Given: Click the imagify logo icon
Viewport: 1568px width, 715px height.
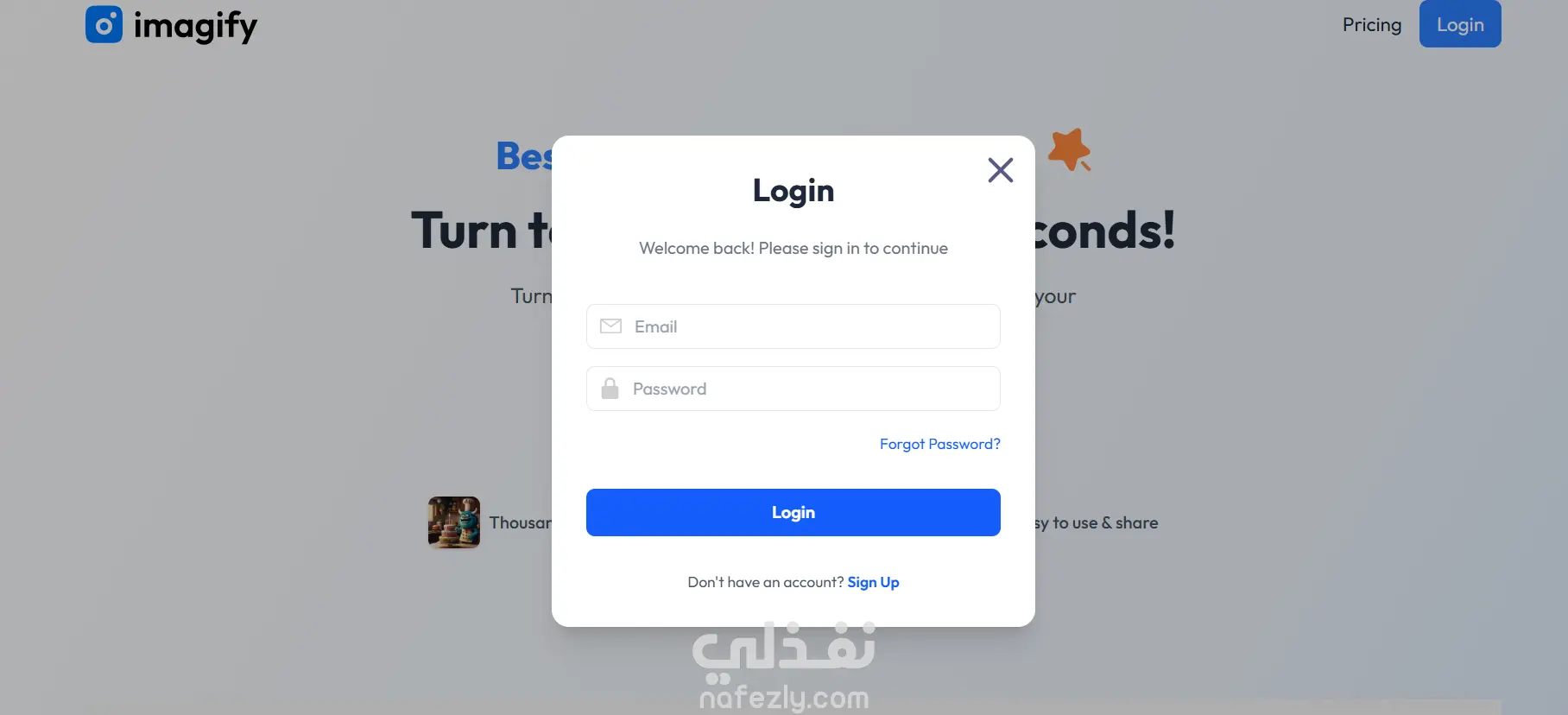Looking at the screenshot, I should pyautogui.click(x=104, y=24).
